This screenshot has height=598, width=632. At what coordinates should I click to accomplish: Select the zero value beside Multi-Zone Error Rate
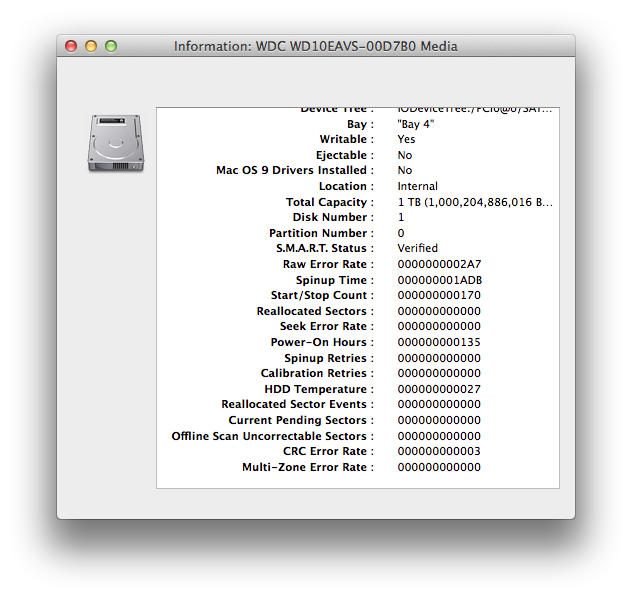click(439, 467)
